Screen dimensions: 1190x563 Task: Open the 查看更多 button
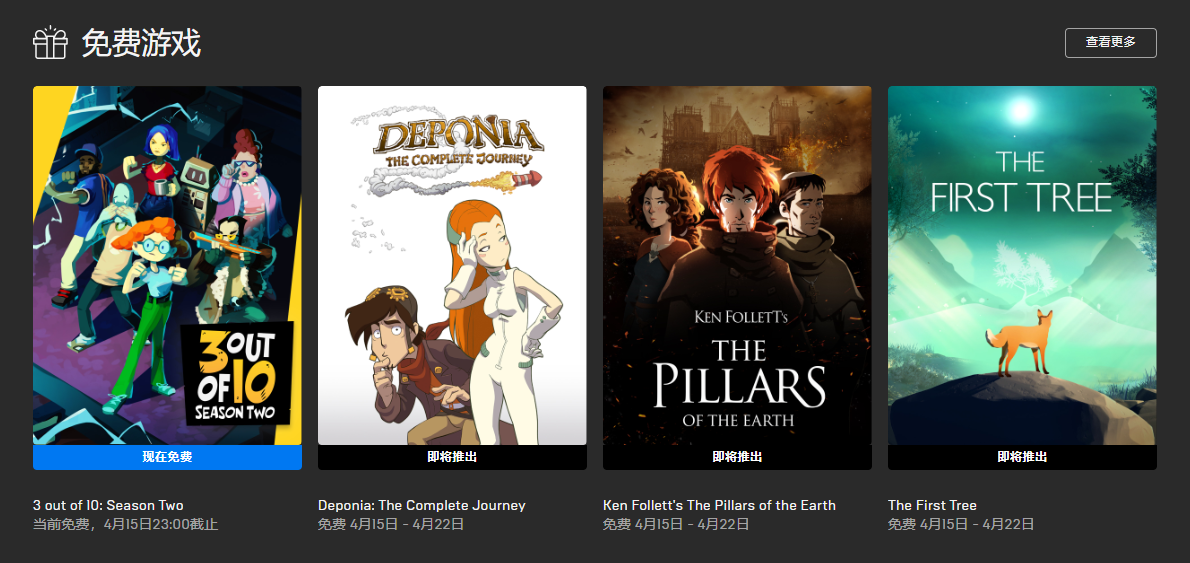tap(1110, 42)
